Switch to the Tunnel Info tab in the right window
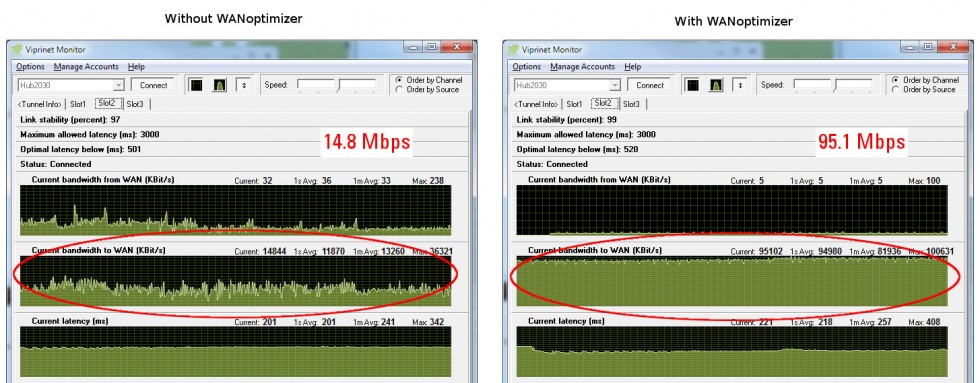This screenshot has width=980, height=383. tap(536, 104)
